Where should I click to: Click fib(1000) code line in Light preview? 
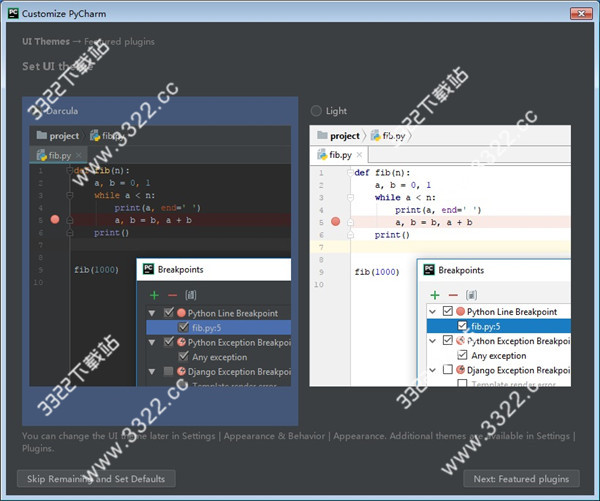(x=377, y=272)
